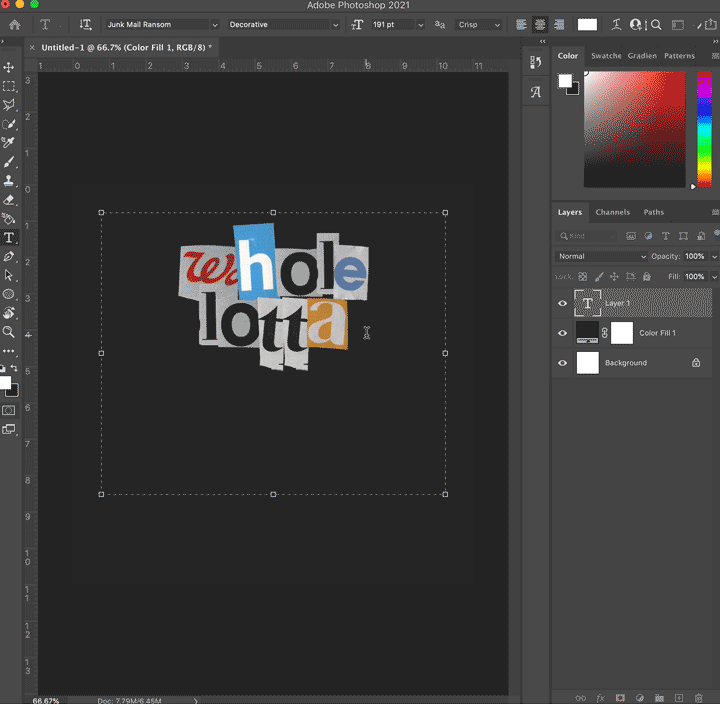Screen dimensions: 720x704
Task: Select the Untitled-1 document tab
Action: (126, 47)
